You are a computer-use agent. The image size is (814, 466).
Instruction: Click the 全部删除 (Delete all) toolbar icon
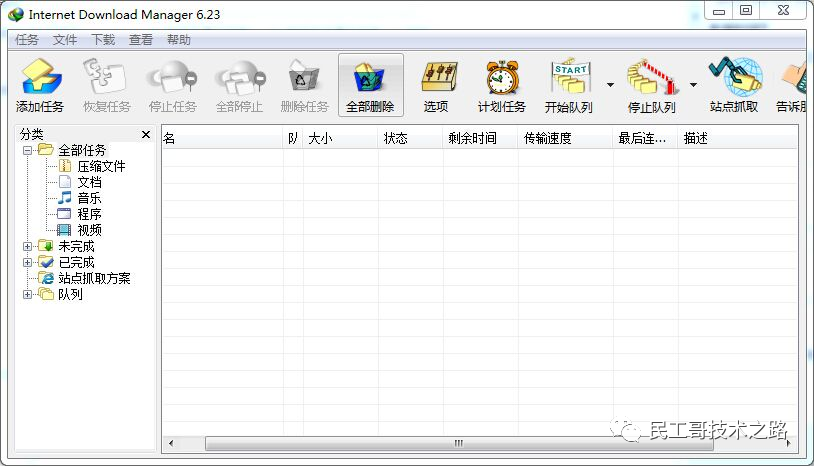(x=371, y=85)
